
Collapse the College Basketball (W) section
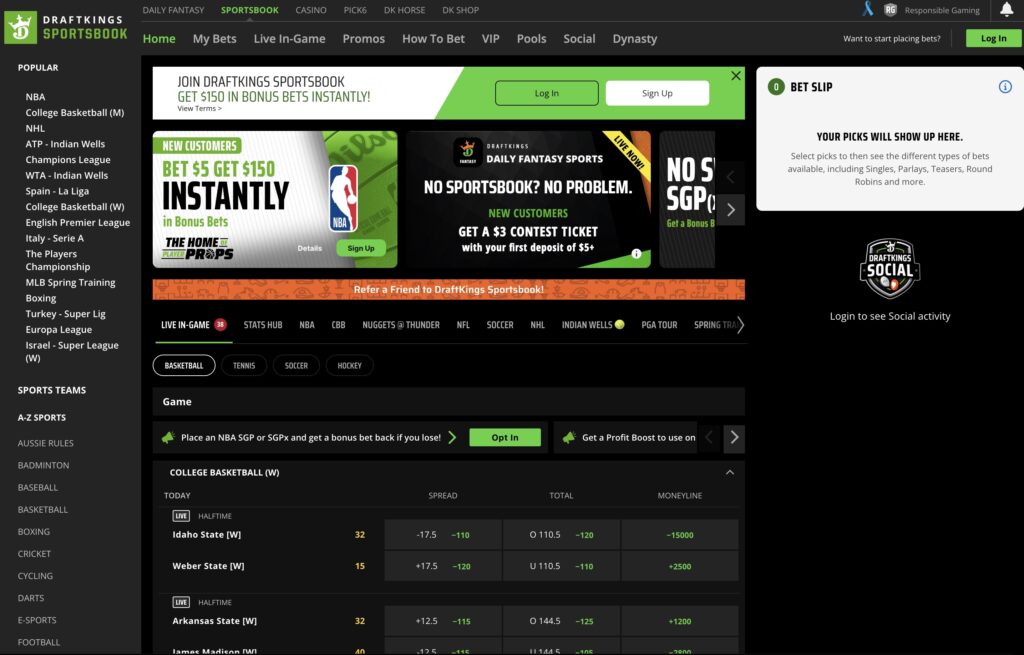coord(729,472)
